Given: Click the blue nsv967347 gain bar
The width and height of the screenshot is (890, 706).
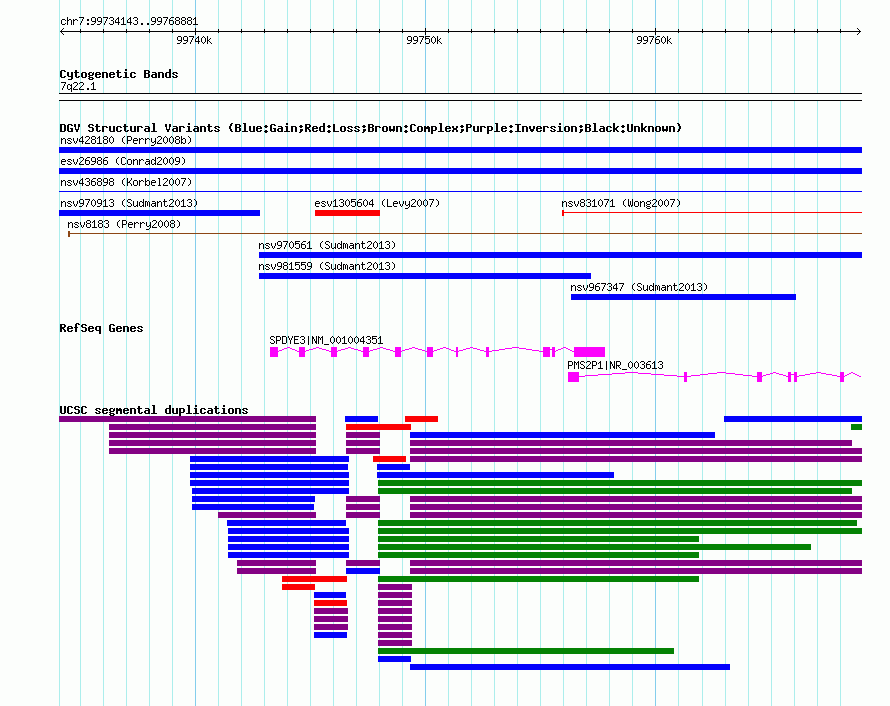Looking at the screenshot, I should tap(683, 297).
